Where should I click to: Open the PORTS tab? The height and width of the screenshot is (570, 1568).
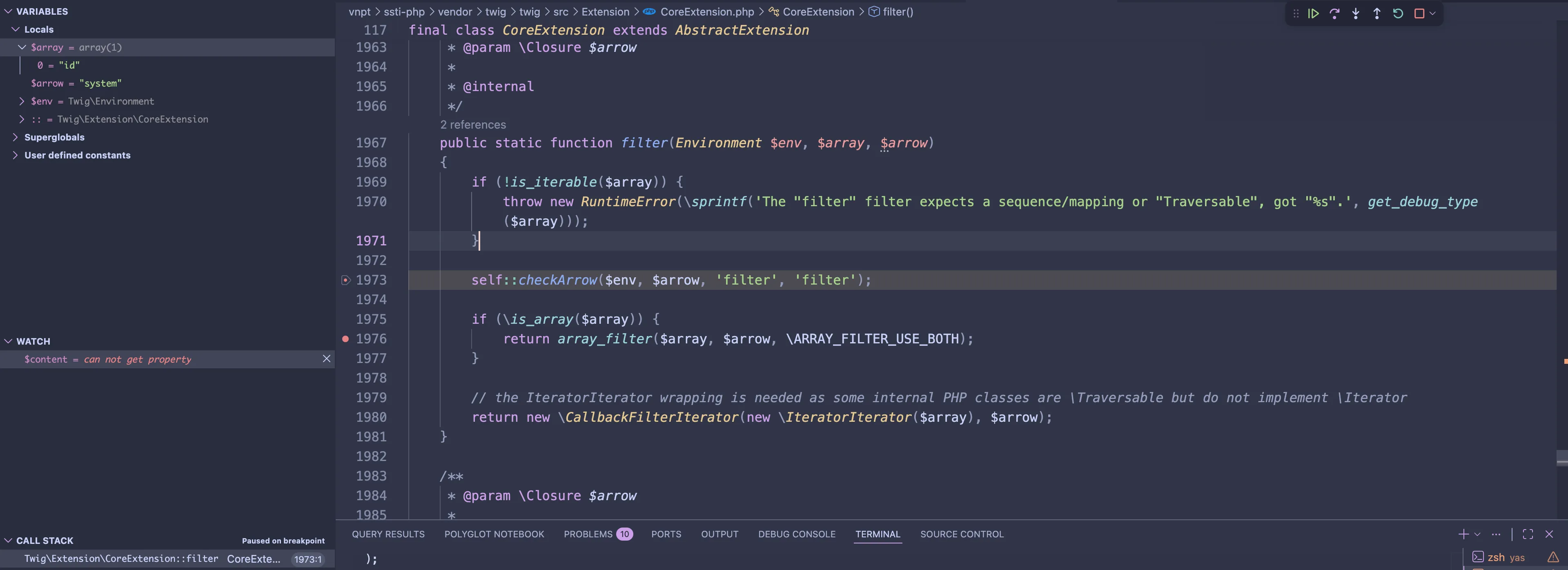[666, 534]
